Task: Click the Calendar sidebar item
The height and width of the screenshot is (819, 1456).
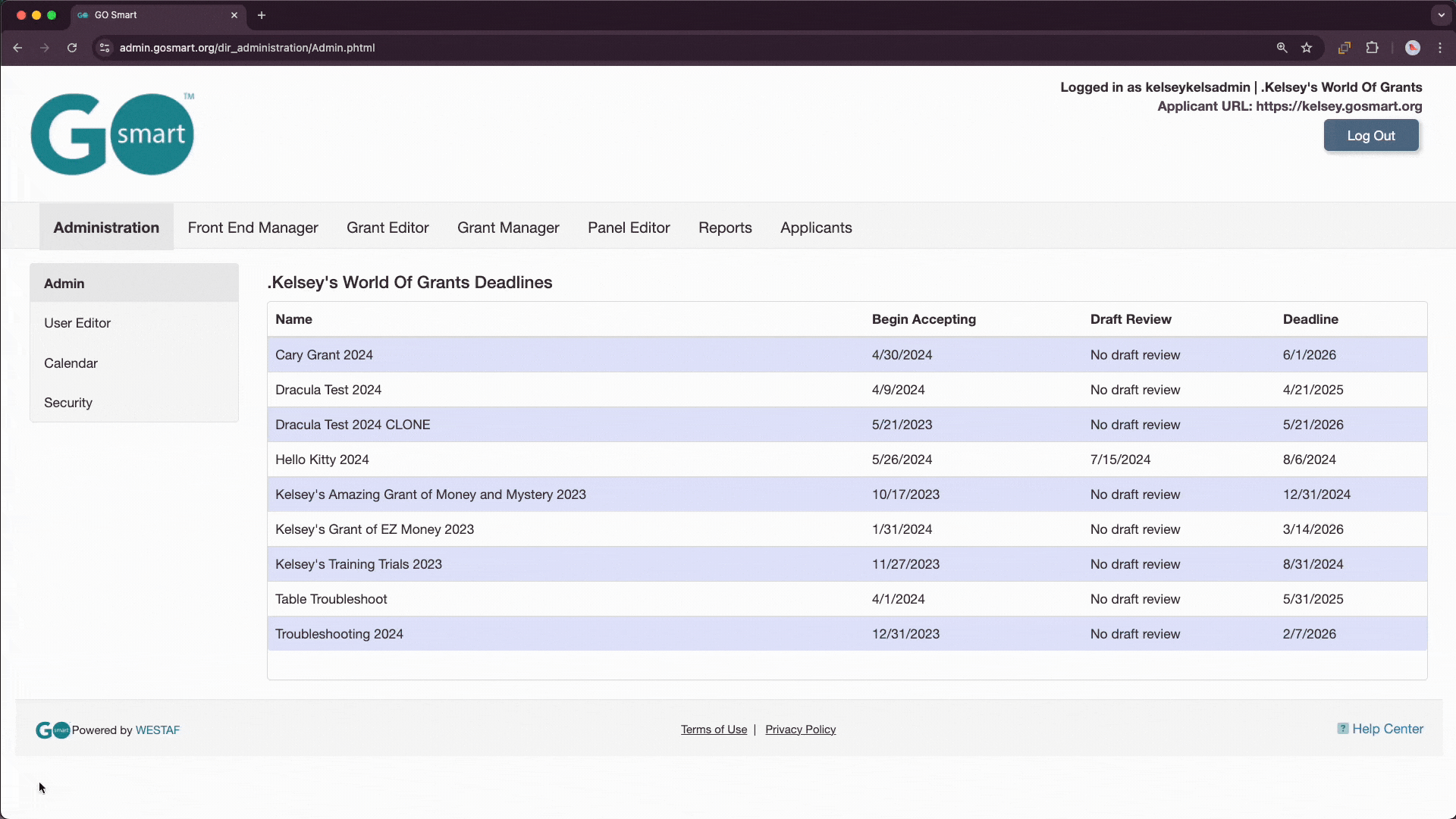Action: (70, 362)
